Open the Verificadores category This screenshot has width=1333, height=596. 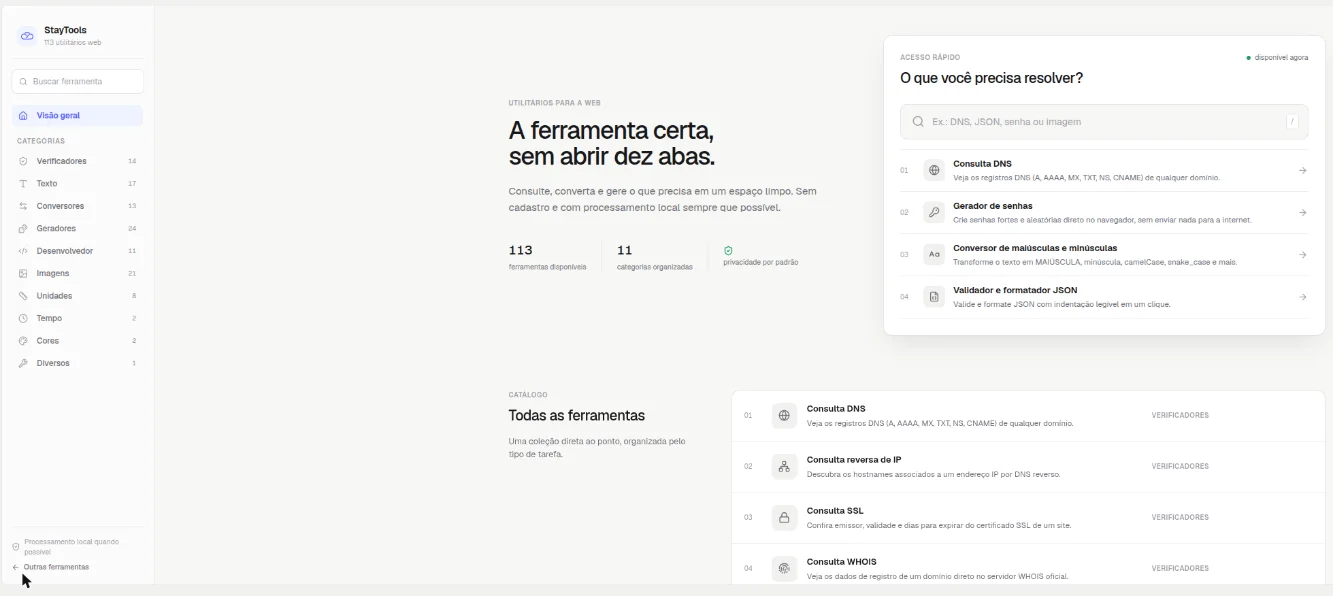coord(77,161)
